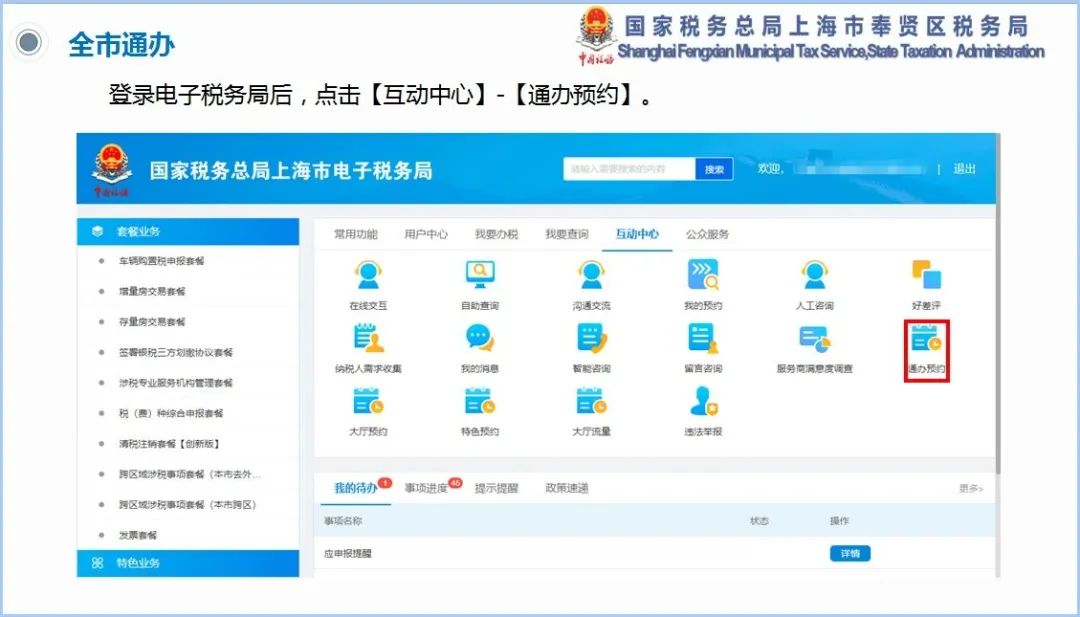Screen dimensions: 1080x617
Task: Select 清税注销套餐【创新版】
Action: pyautogui.click(x=169, y=444)
